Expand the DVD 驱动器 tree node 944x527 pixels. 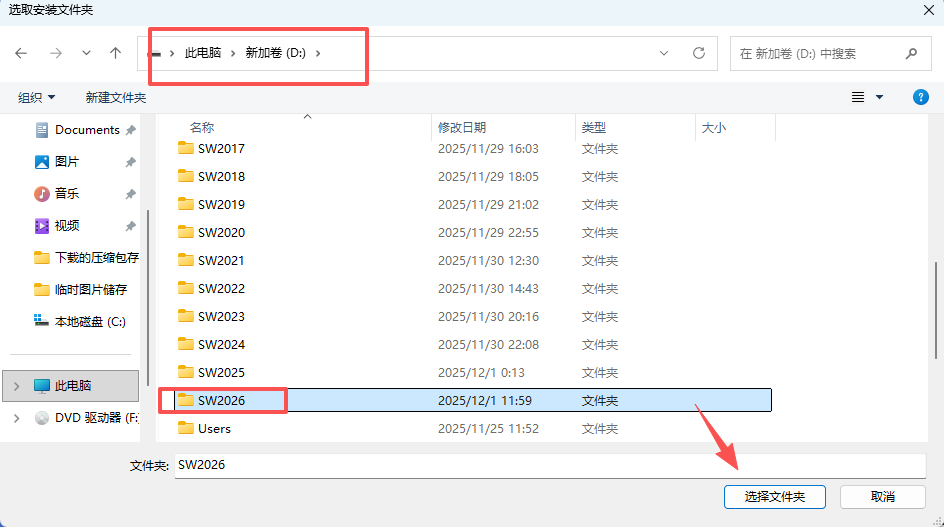click(16, 417)
